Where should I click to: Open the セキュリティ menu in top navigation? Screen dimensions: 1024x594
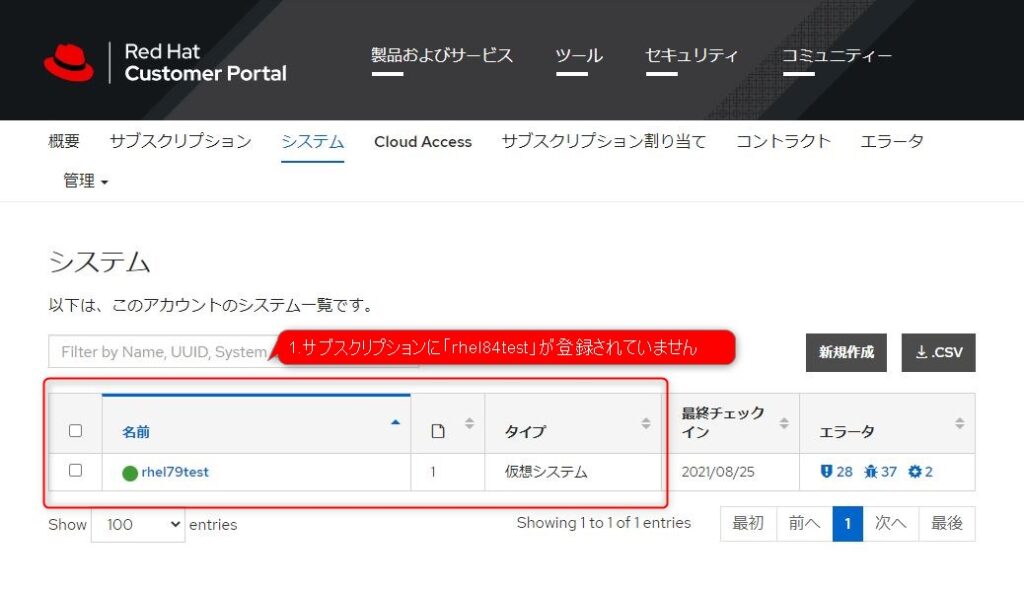pyautogui.click(x=692, y=57)
